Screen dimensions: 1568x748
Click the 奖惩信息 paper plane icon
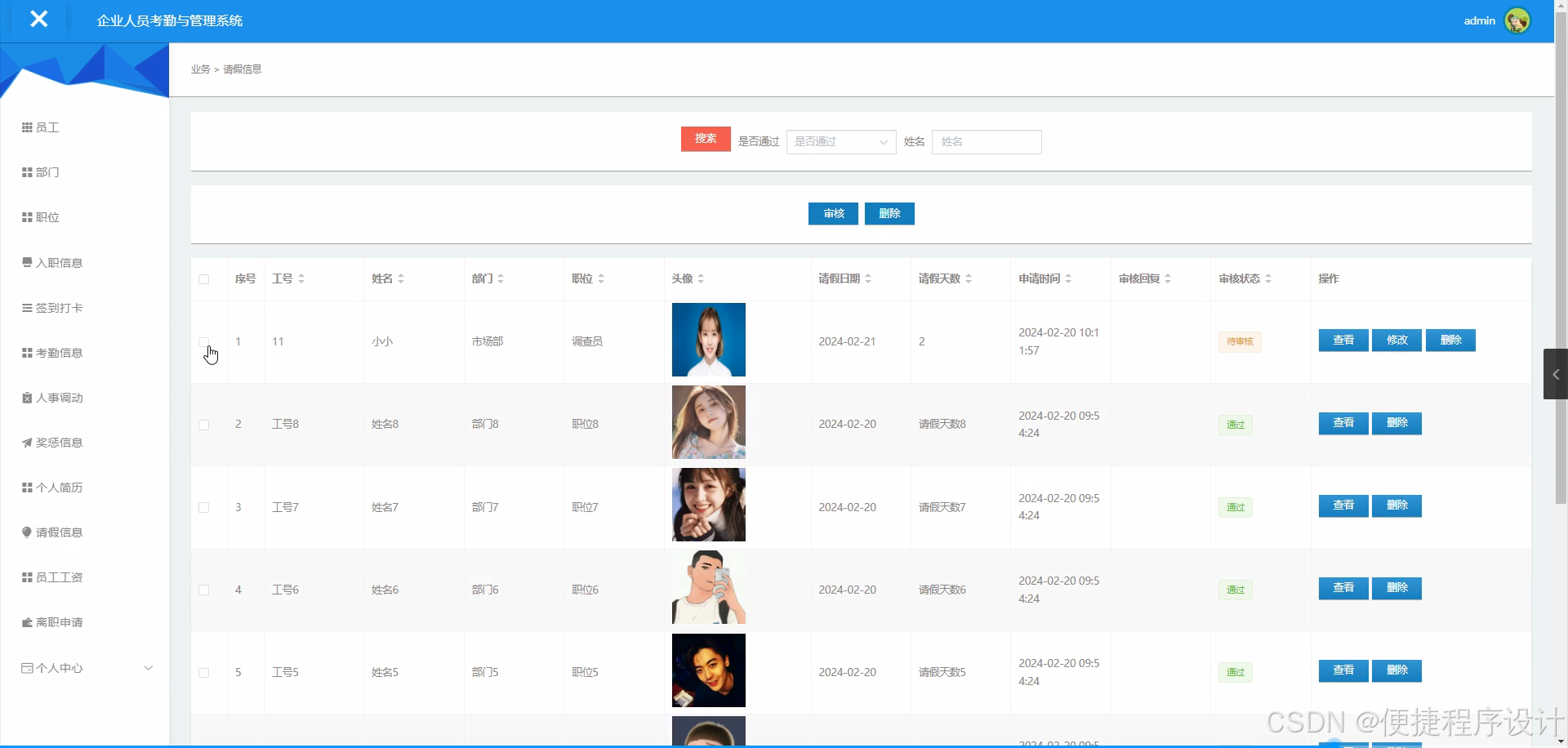(x=27, y=443)
